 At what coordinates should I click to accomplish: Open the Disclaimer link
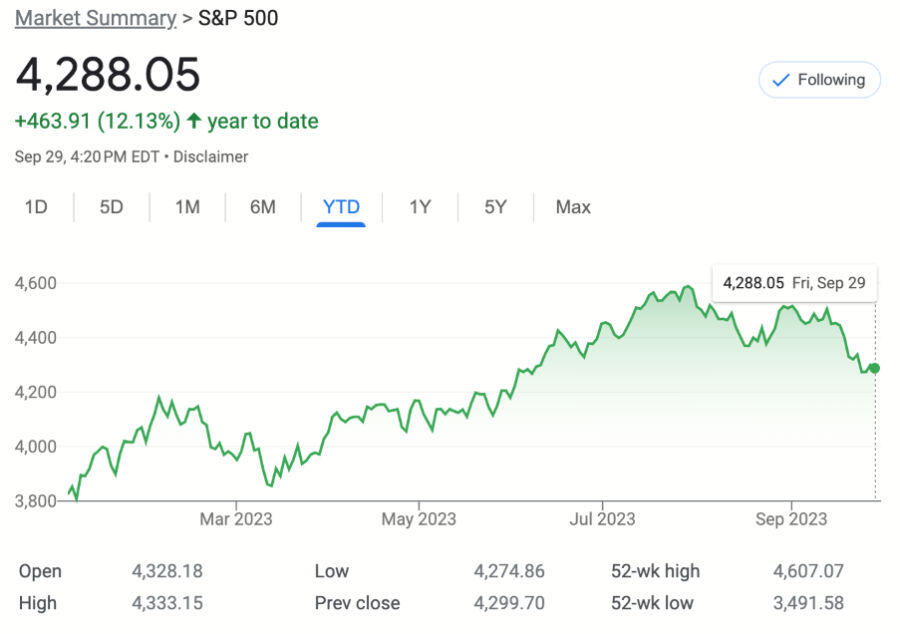pyautogui.click(x=211, y=157)
